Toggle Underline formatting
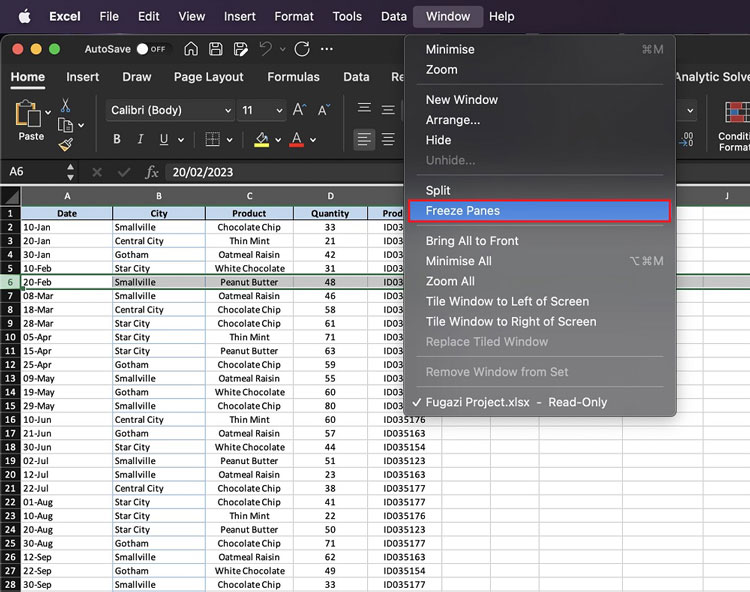This screenshot has width=750, height=592. [x=164, y=139]
